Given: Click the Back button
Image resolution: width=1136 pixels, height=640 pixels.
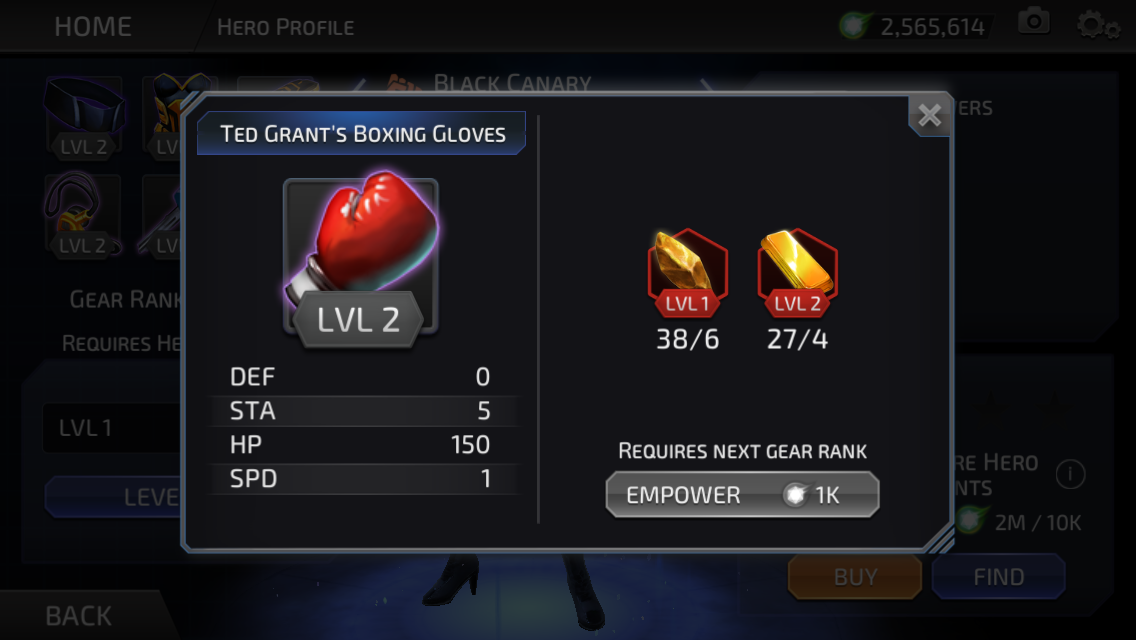Looking at the screenshot, I should tap(78, 616).
